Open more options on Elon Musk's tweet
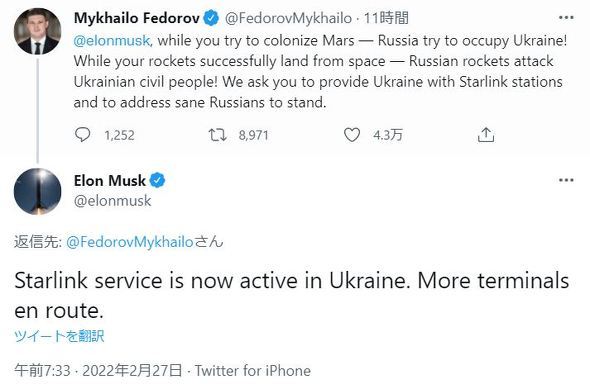The width and height of the screenshot is (590, 389). coord(566,180)
